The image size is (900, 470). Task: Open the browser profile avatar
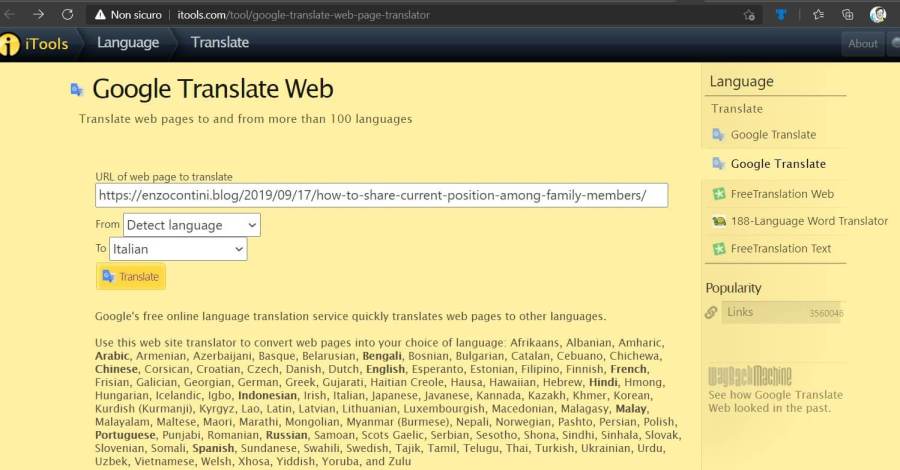[x=878, y=15]
